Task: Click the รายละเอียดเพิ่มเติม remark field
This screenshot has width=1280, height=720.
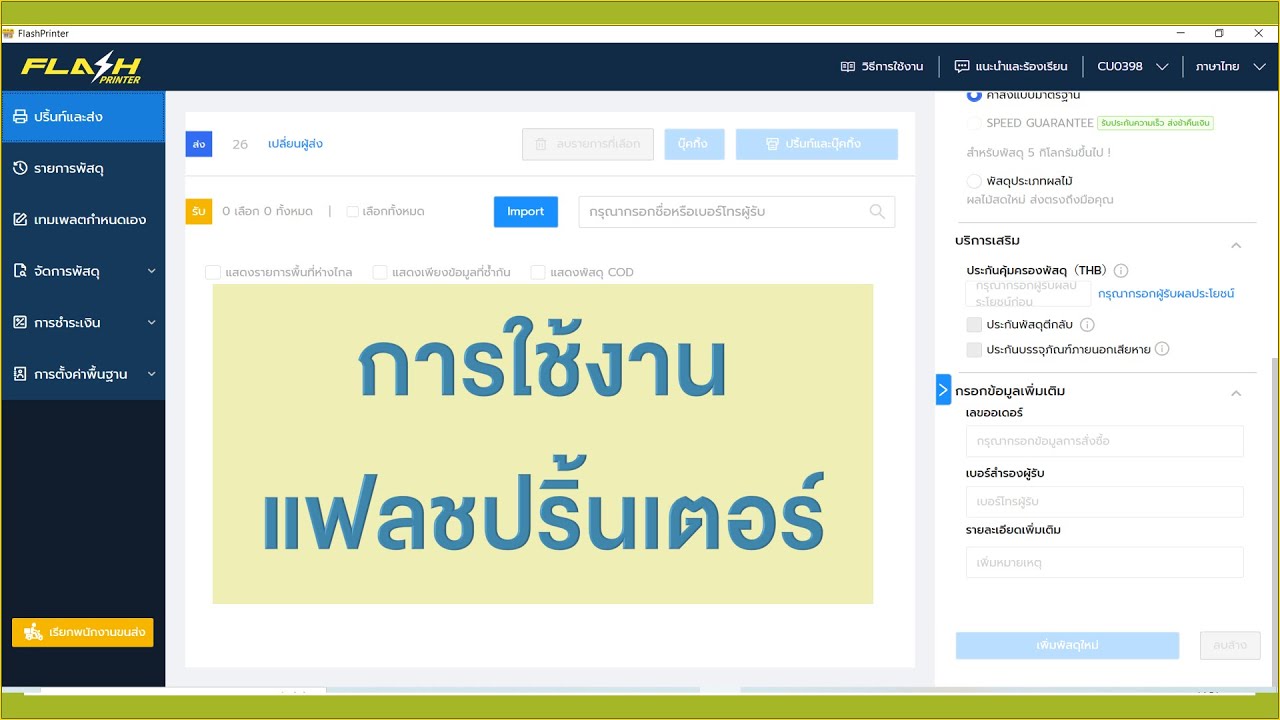Action: tap(1105, 563)
